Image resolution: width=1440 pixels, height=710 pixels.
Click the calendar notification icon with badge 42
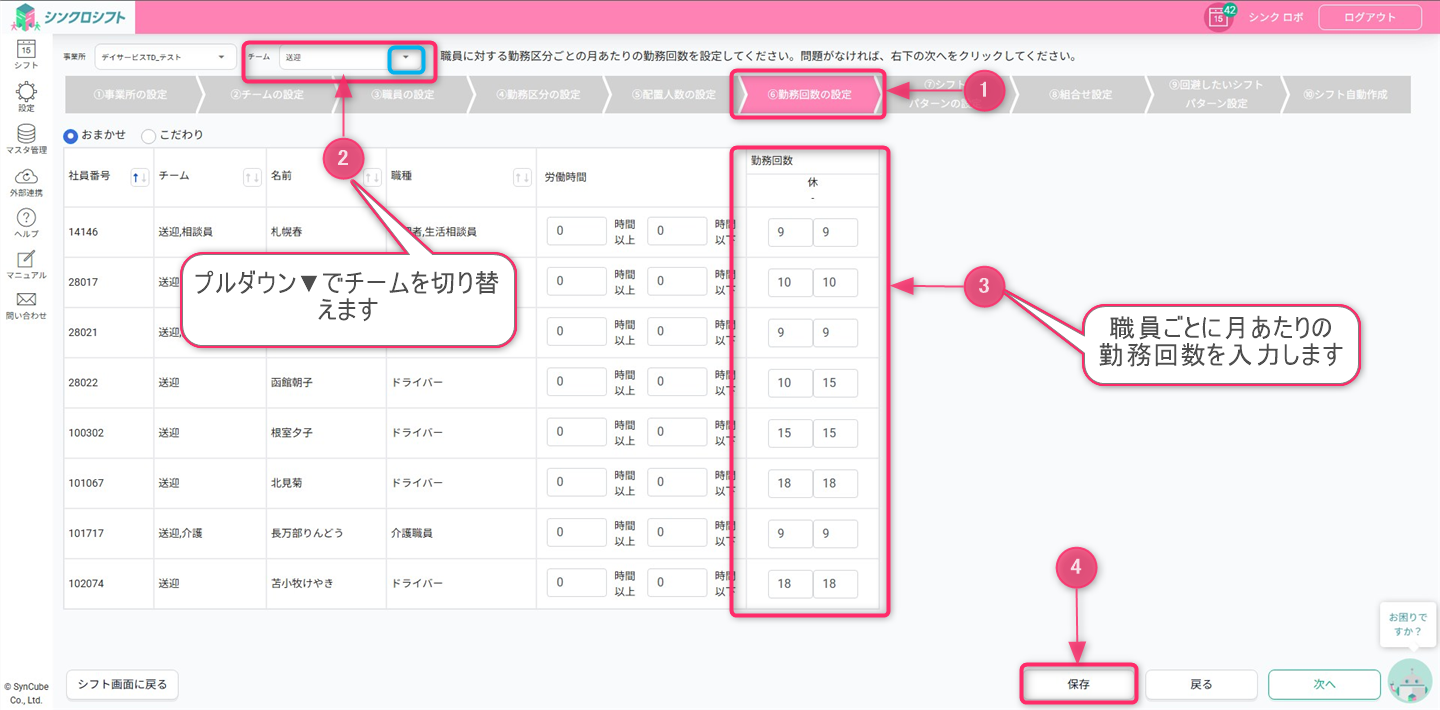[x=1217, y=17]
